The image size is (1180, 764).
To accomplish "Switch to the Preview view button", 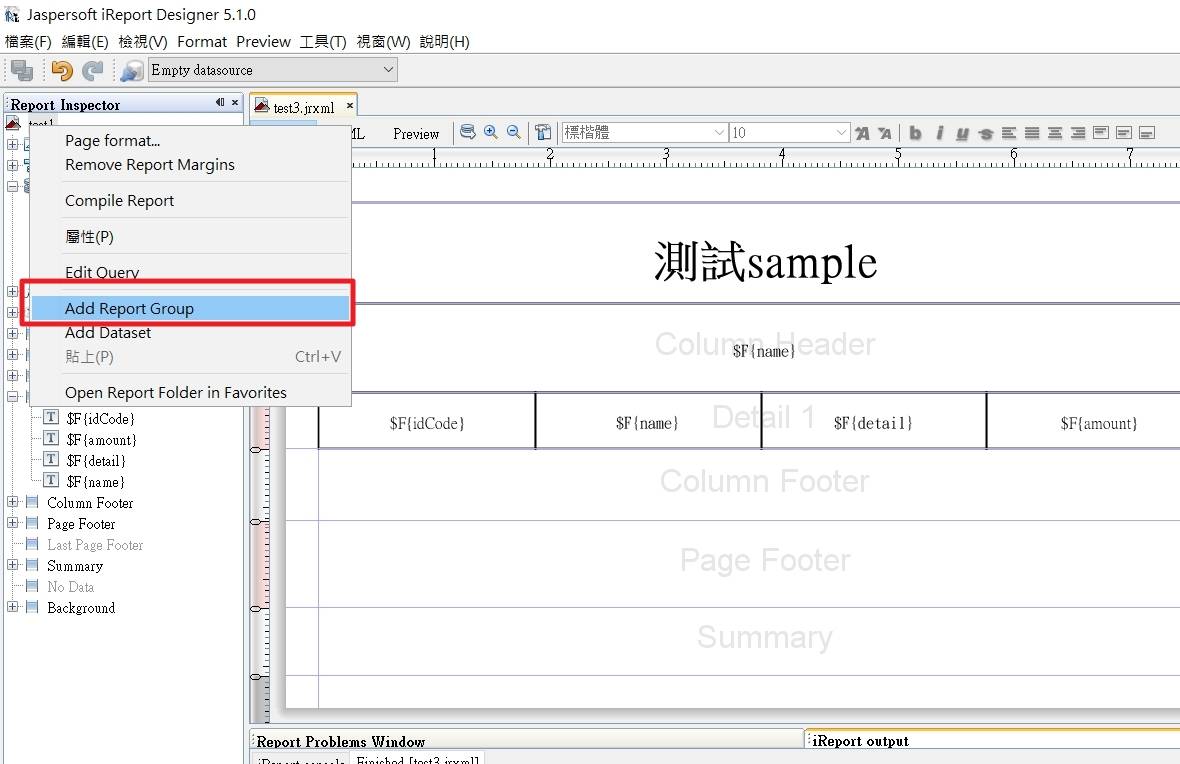I will point(415,133).
